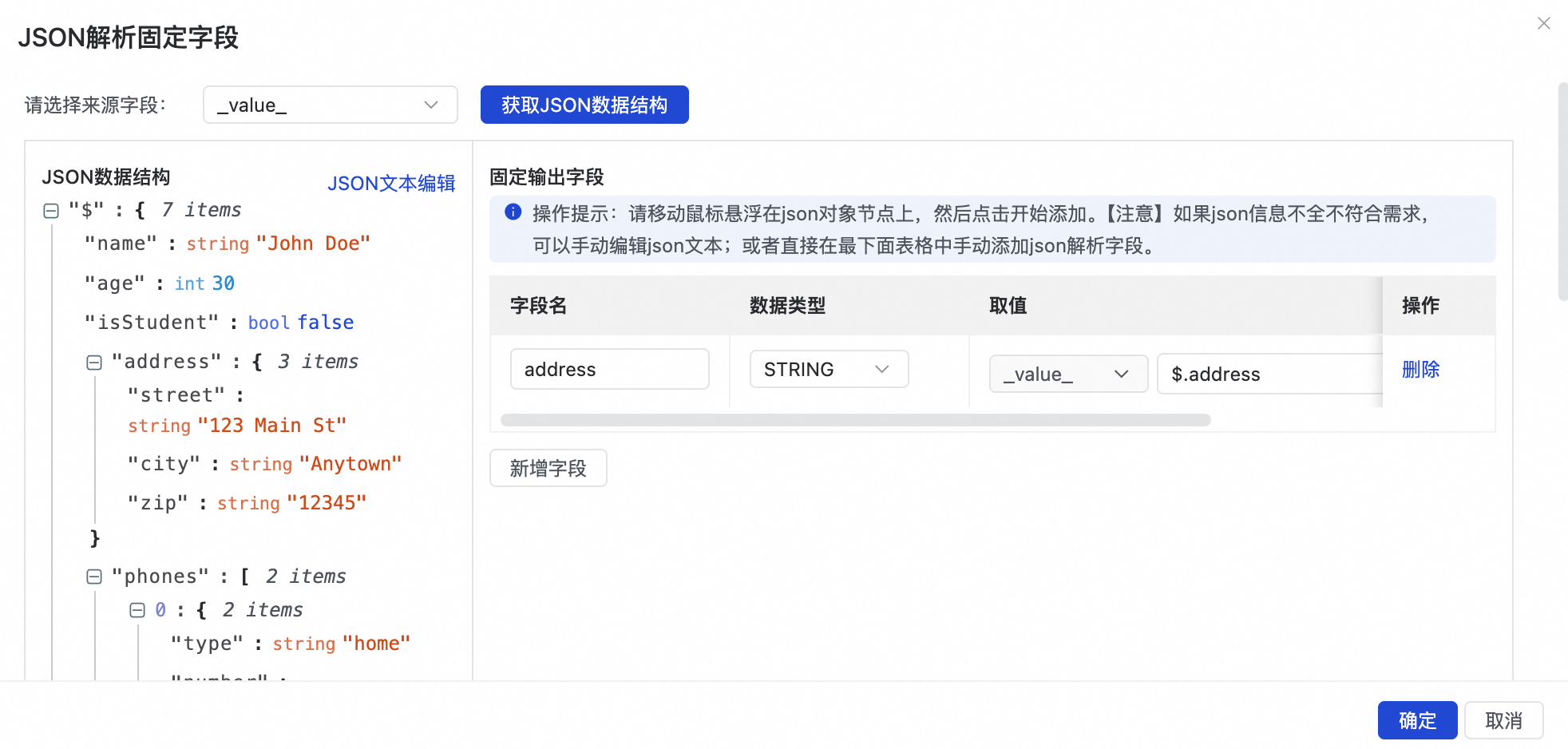Click the table's horizontal scrollbar
Image resolution: width=1568 pixels, height=749 pixels.
click(x=856, y=420)
